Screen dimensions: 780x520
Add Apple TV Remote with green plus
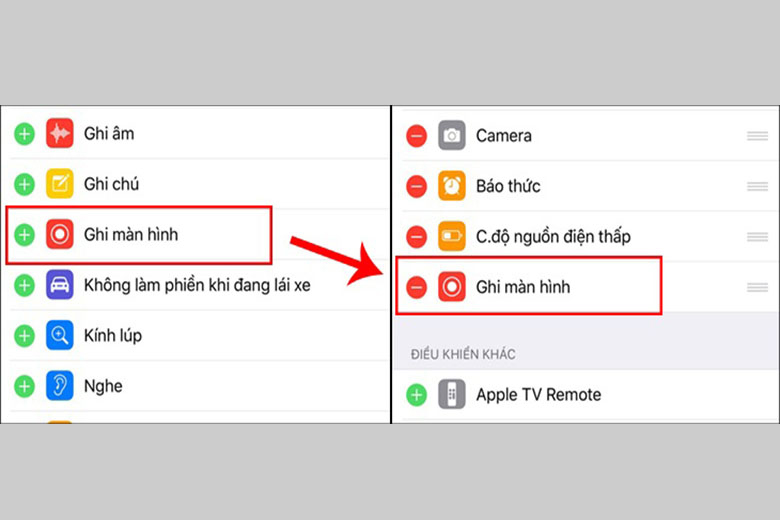[x=416, y=395]
